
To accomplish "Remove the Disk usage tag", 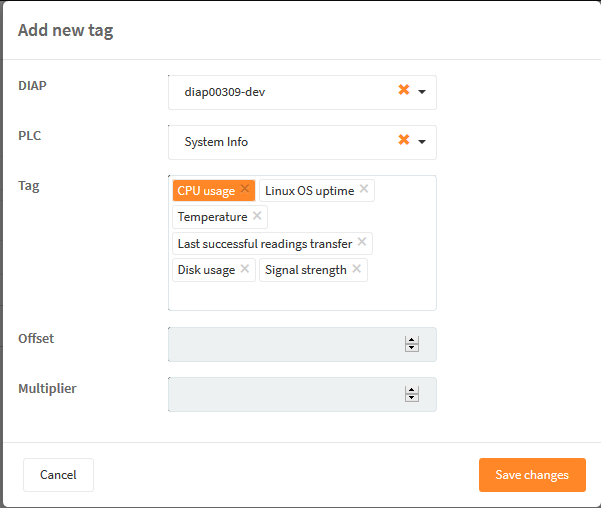I will coord(245,269).
